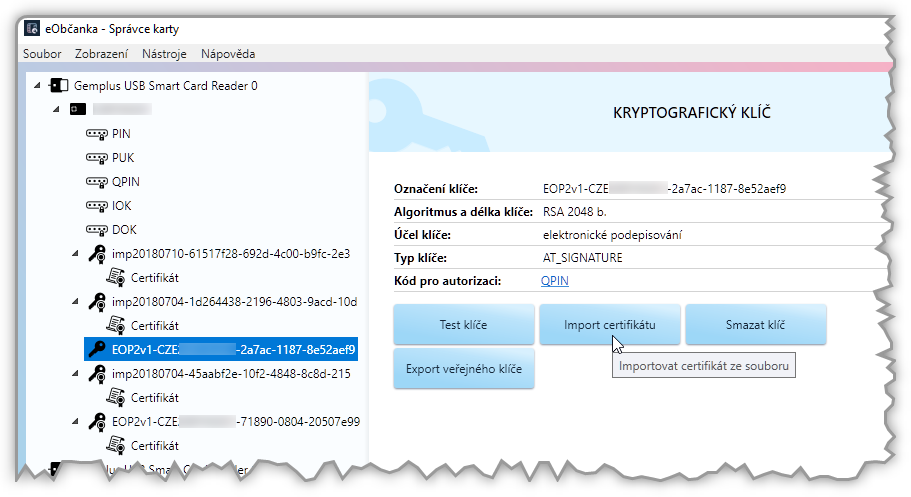Click certificate icon under EOP2v1 71890-0804 key

[116, 446]
